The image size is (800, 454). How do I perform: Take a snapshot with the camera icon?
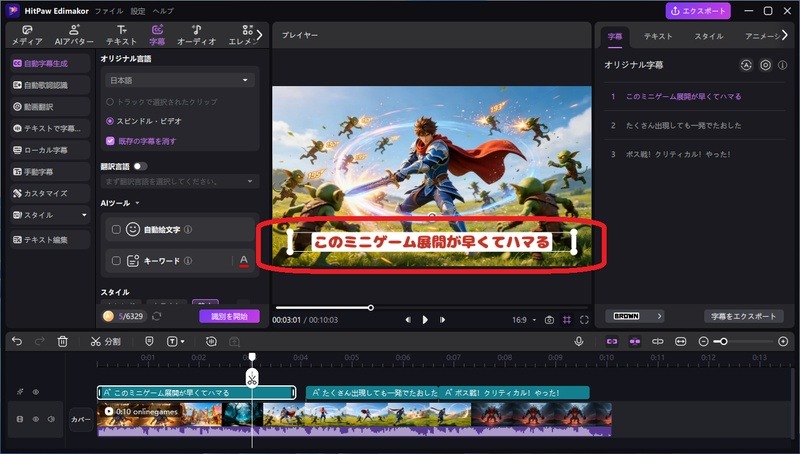(x=549, y=320)
